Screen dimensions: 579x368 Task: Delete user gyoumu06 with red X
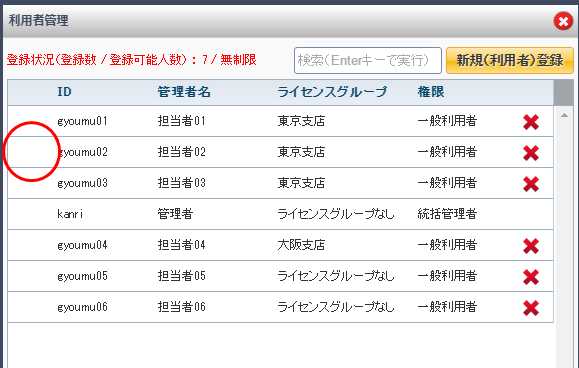click(531, 308)
